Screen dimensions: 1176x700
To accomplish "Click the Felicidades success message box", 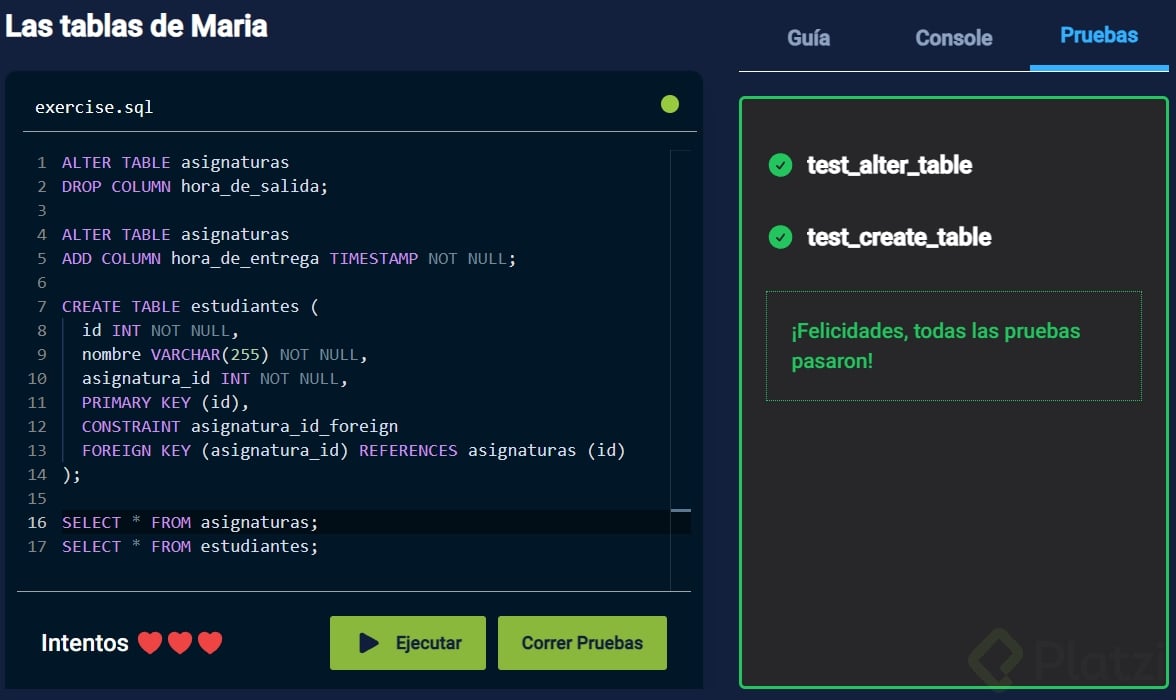I will point(953,346).
